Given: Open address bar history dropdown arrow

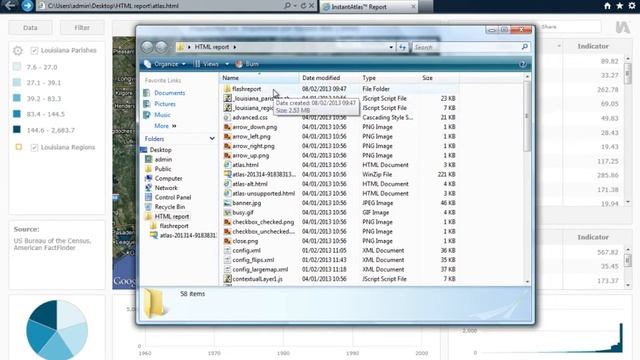Looking at the screenshot, I should click(391, 47).
